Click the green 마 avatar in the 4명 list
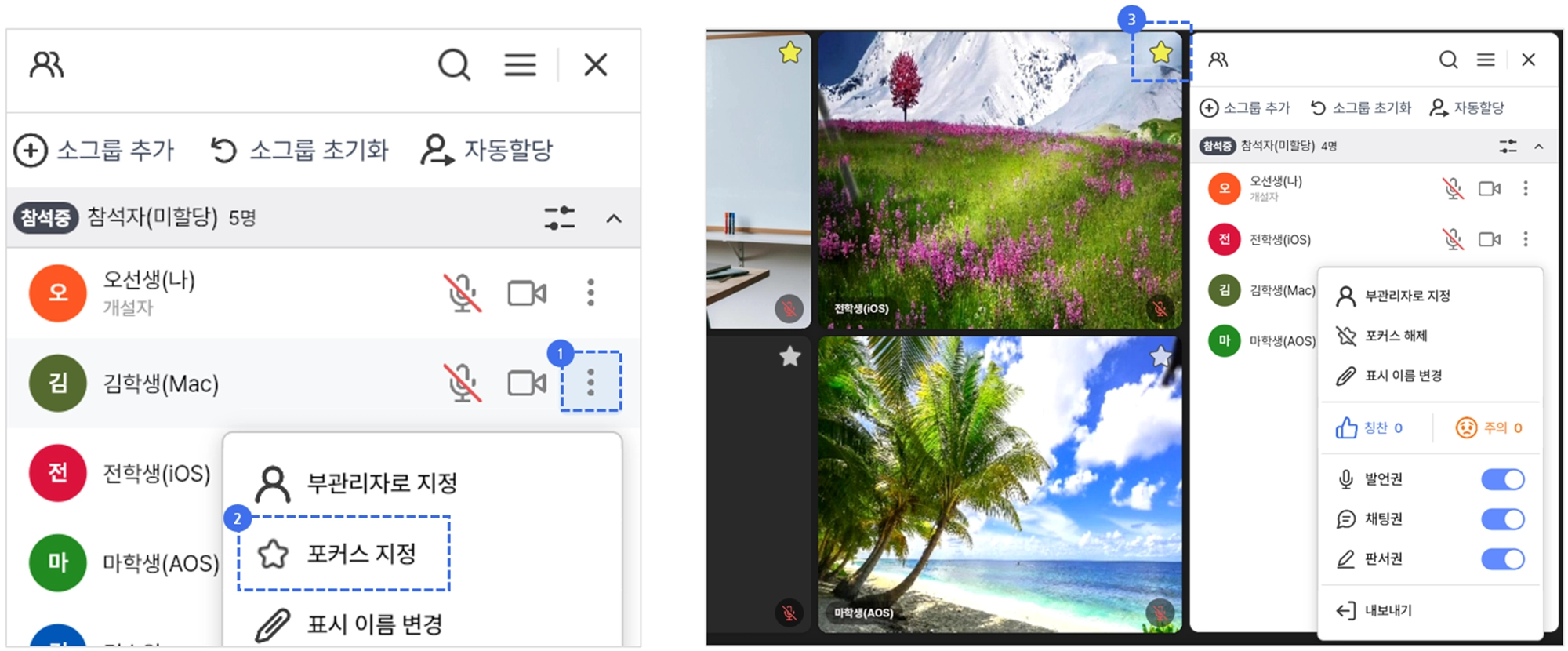This screenshot has height=651, width=1568. click(x=1225, y=340)
